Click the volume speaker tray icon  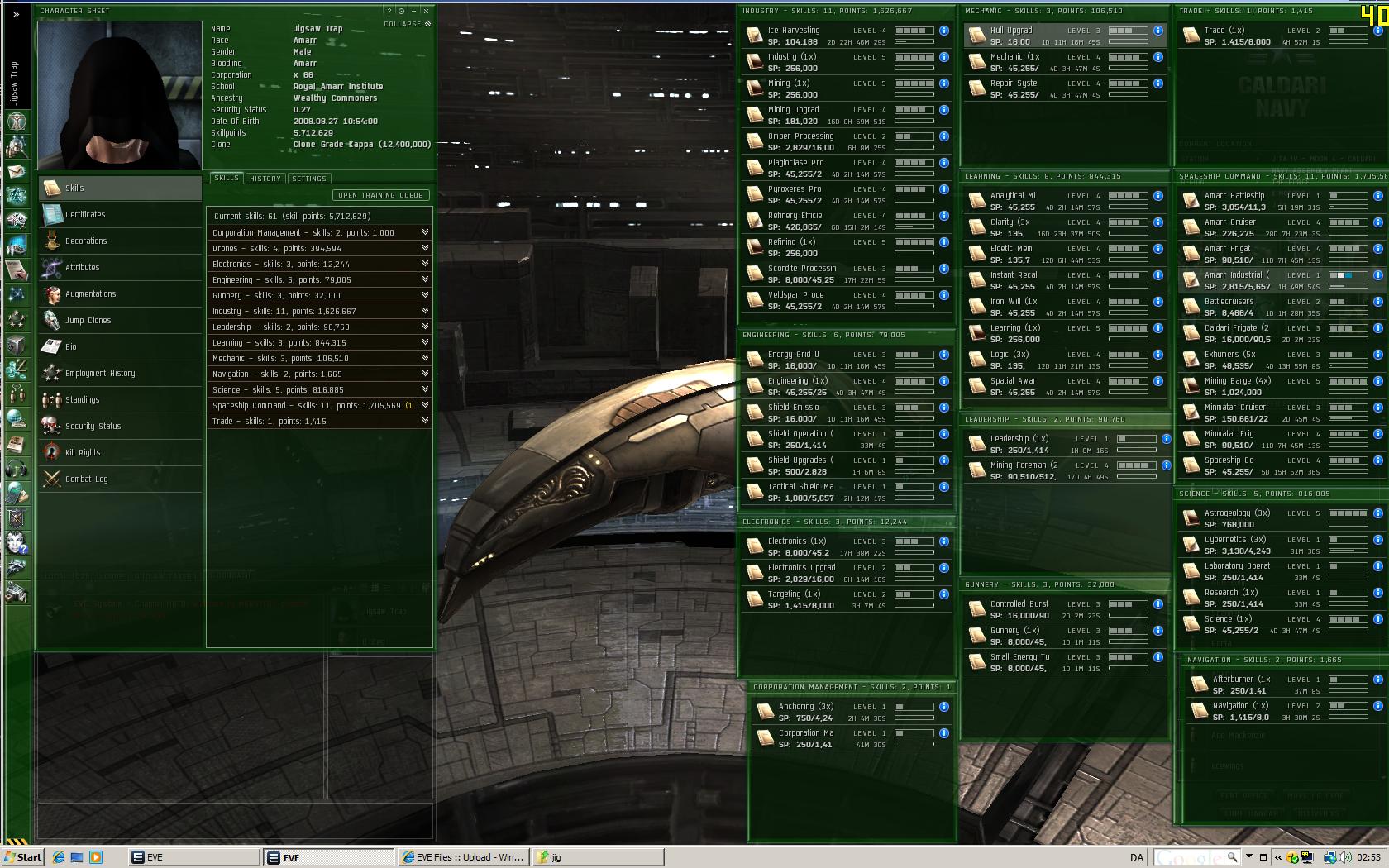pos(1346,857)
